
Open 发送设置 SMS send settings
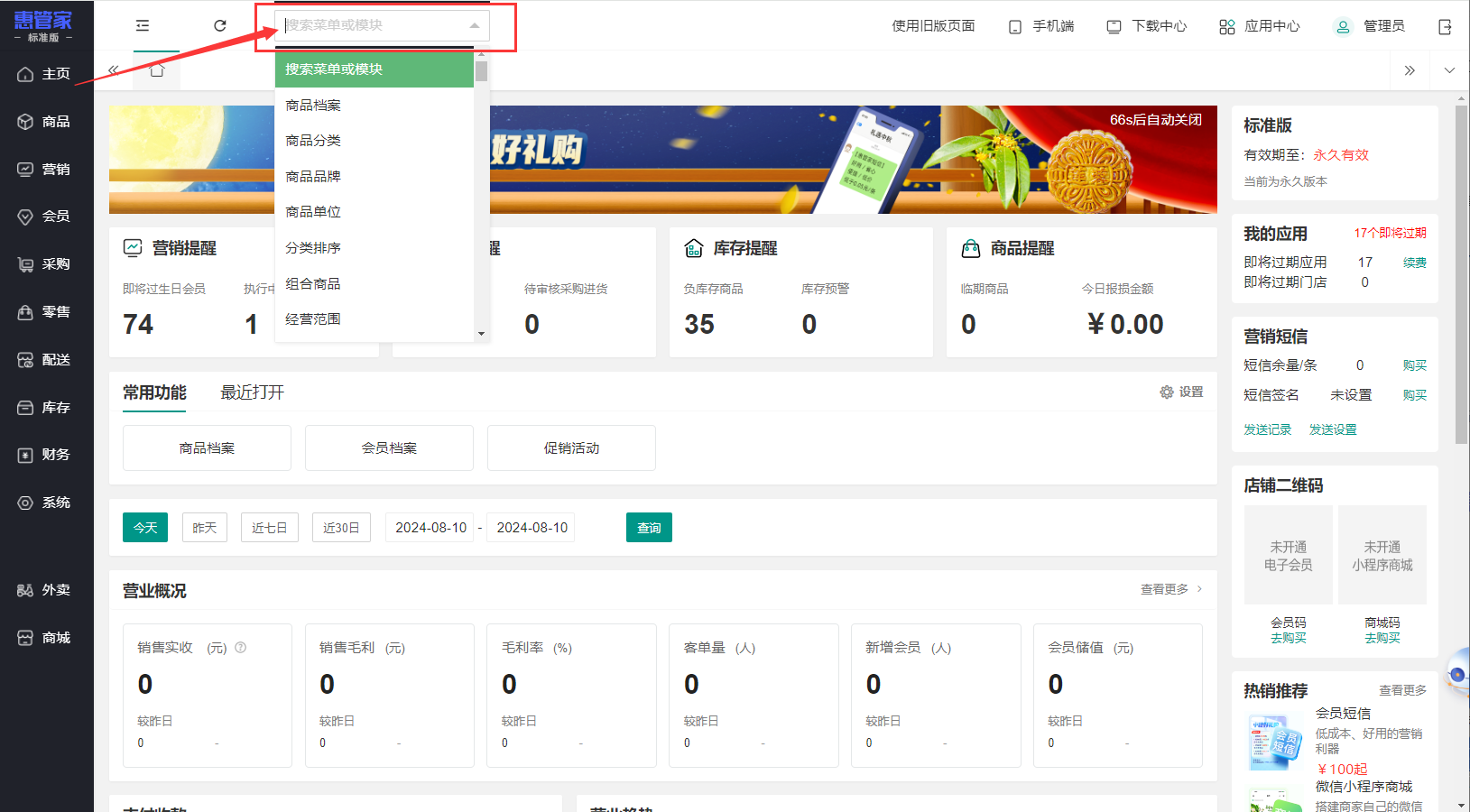coord(1333,429)
